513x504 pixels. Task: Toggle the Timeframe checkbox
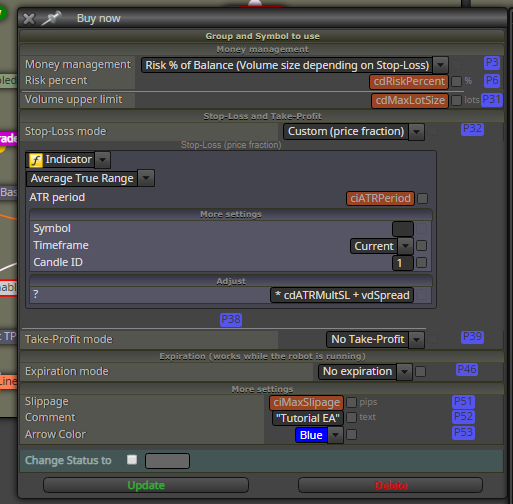pos(421,246)
